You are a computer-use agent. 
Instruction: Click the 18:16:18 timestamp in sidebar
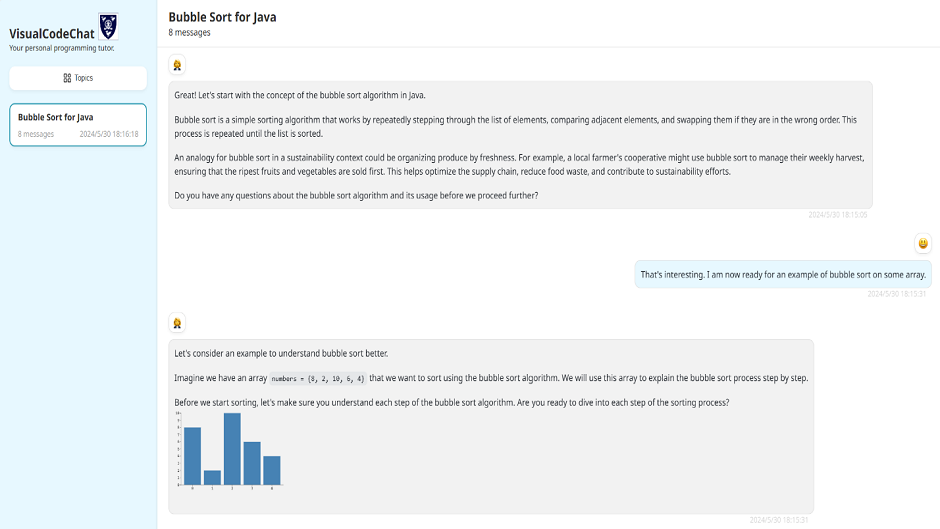pyautogui.click(x=109, y=134)
